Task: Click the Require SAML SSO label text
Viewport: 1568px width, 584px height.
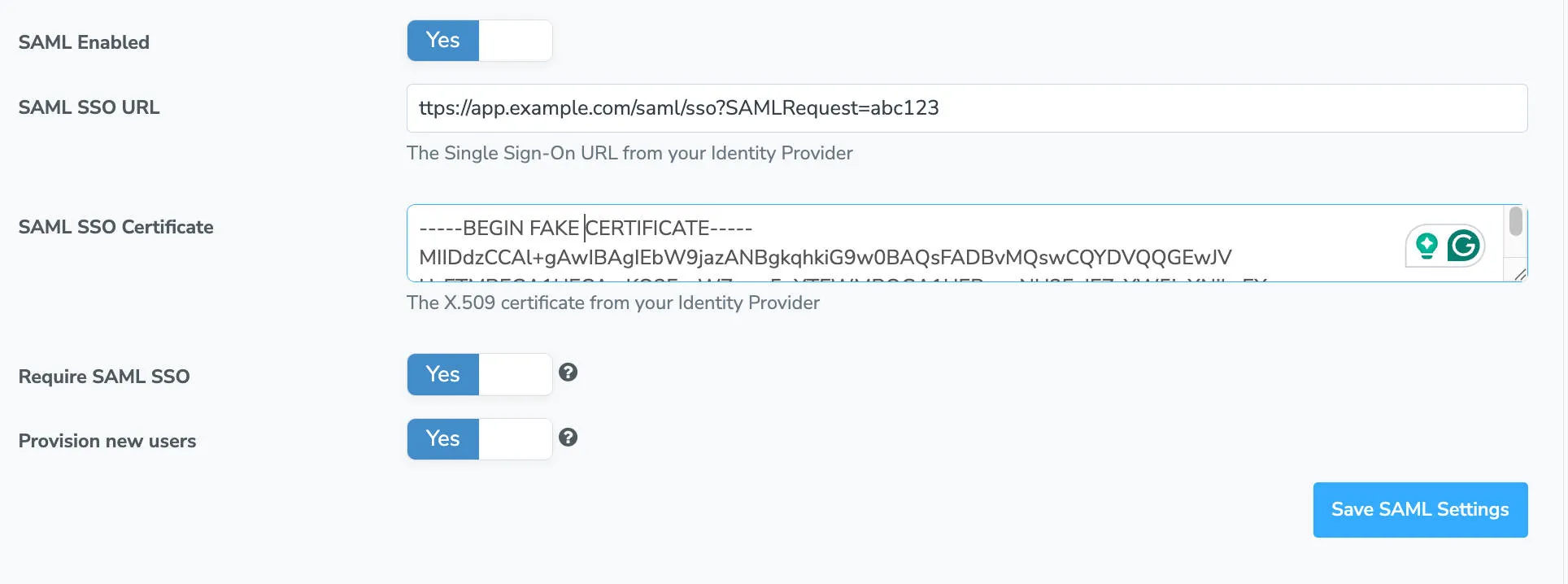Action: 104,376
